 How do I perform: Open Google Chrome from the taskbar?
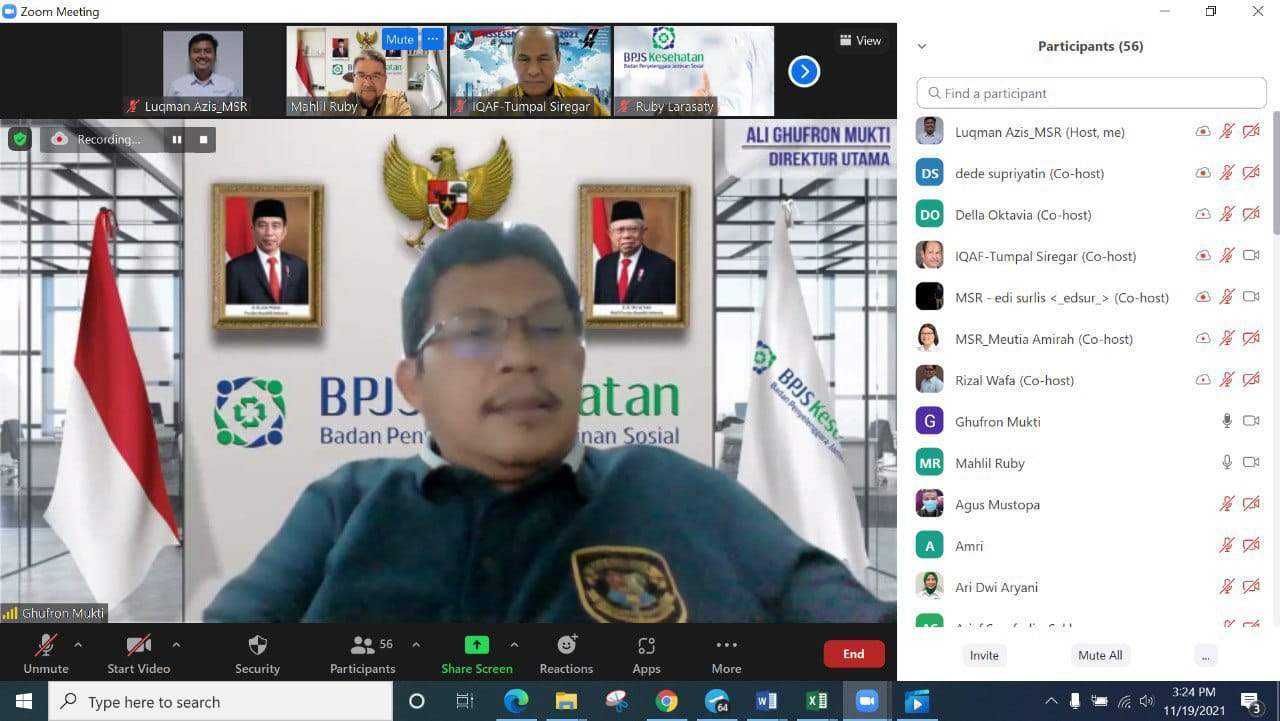click(x=667, y=702)
